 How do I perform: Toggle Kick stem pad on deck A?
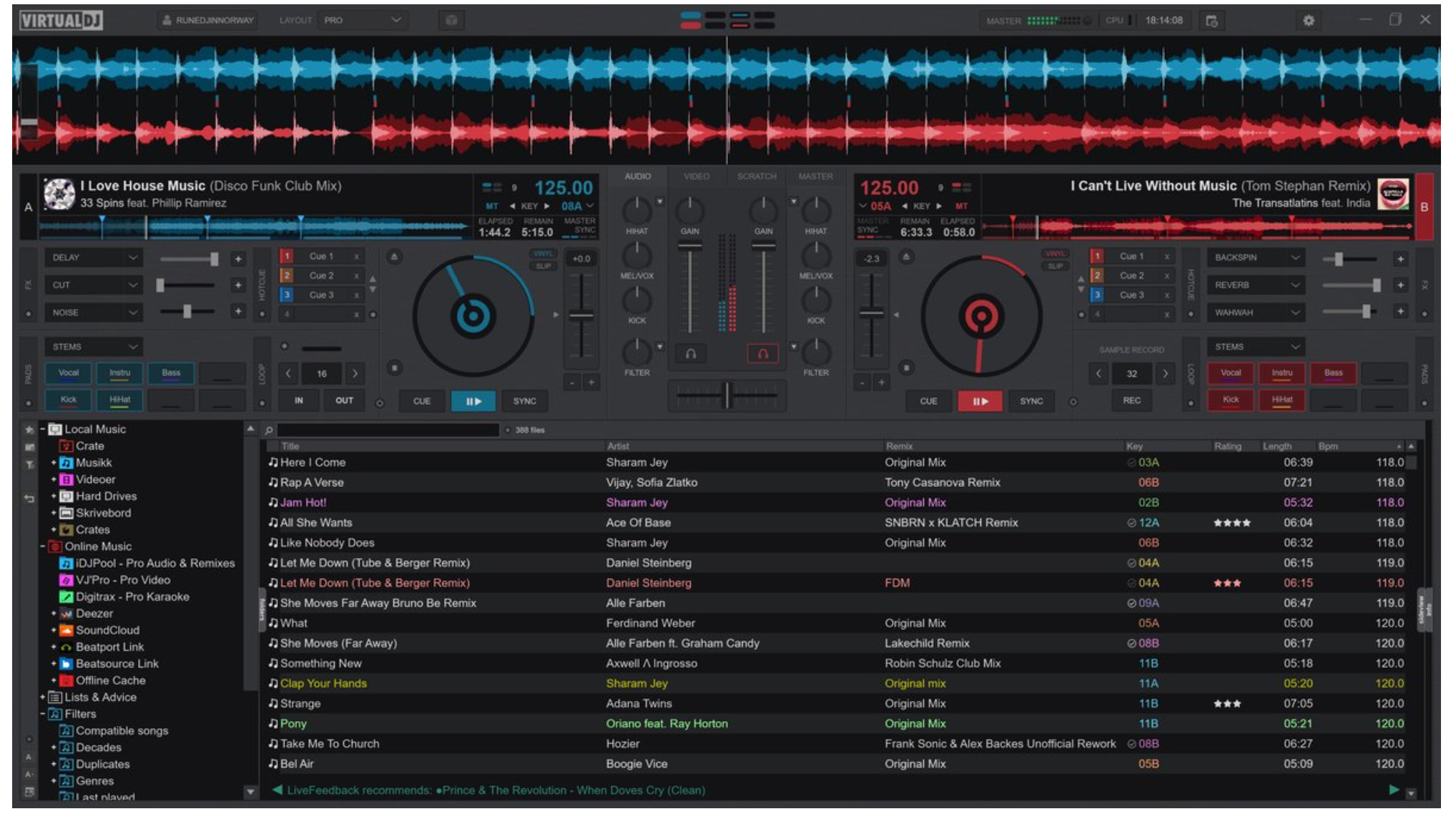point(69,401)
